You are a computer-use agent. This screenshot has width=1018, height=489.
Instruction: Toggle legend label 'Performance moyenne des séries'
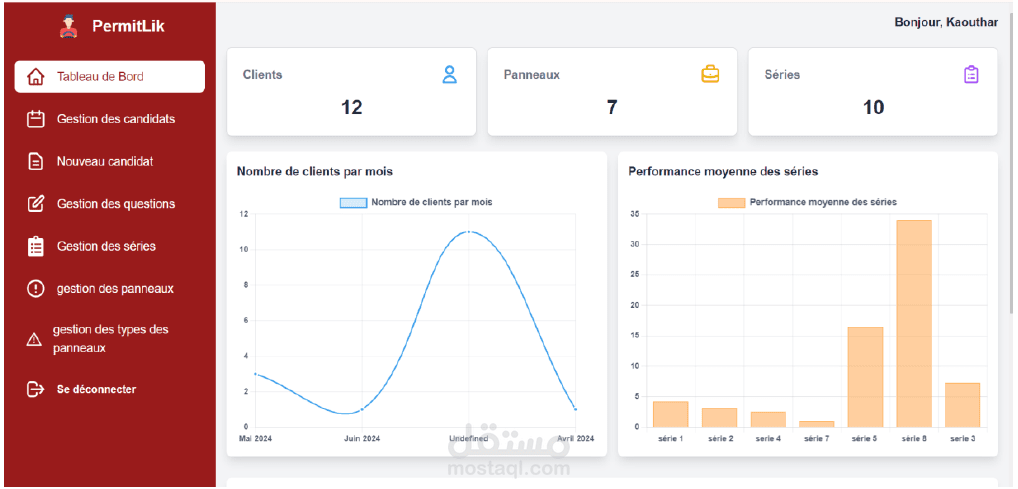(823, 203)
